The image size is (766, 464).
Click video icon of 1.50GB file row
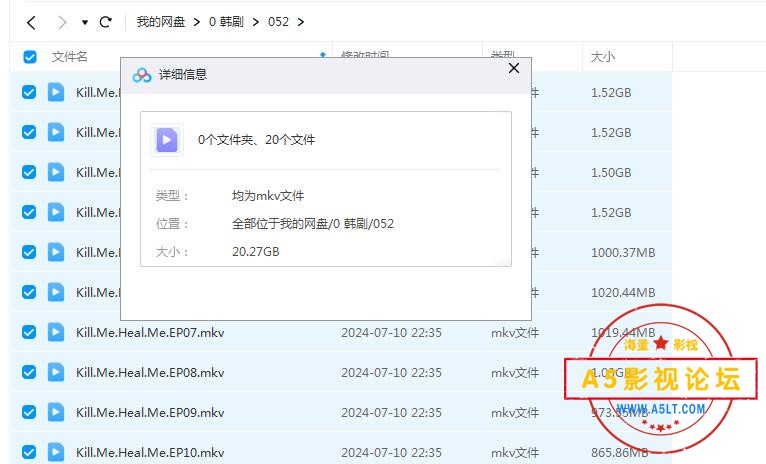pyautogui.click(x=56, y=172)
